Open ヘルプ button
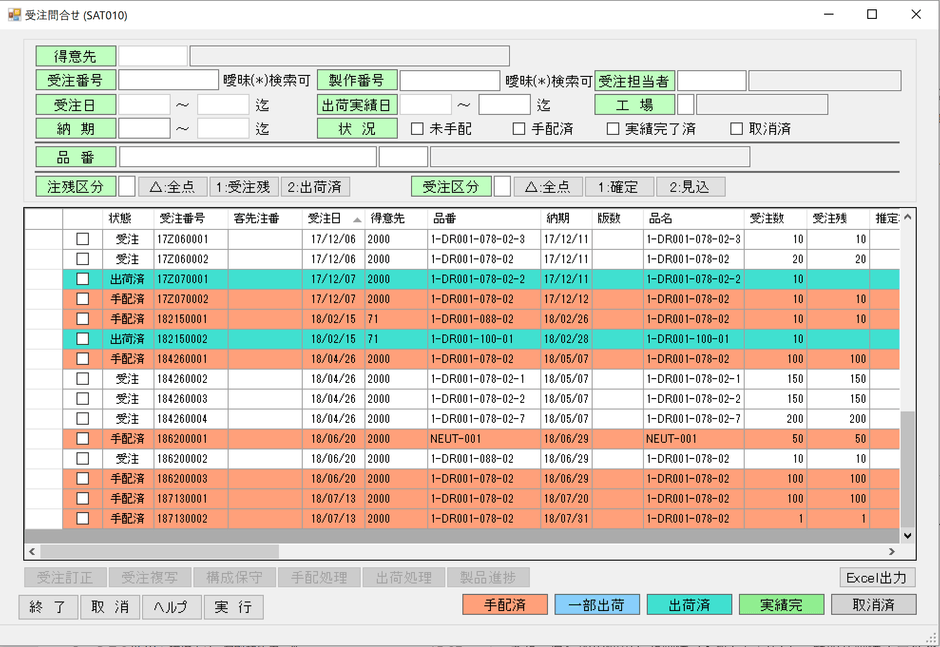Screen dimensions: 940x647 click(171, 606)
